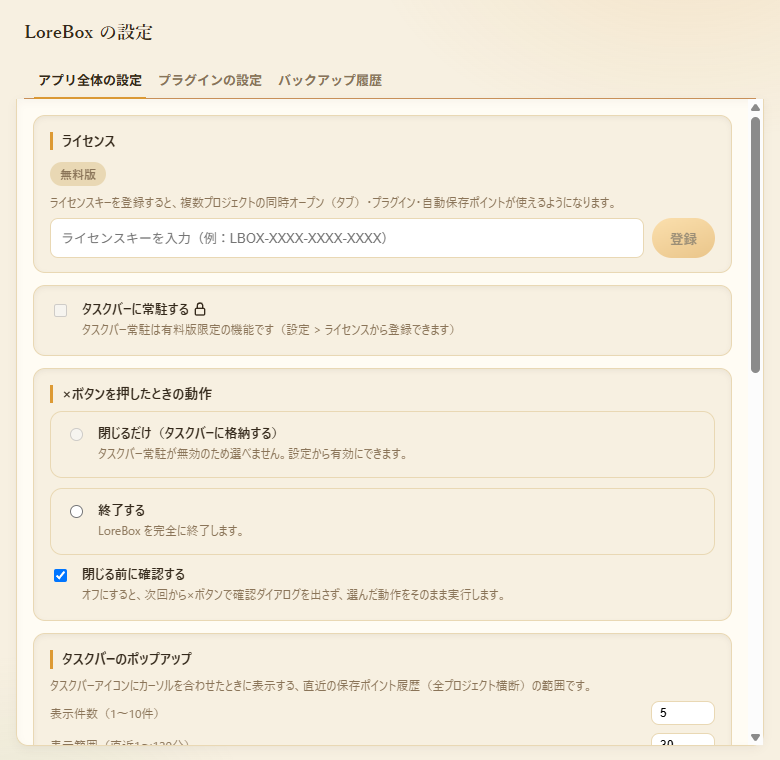Click the vertical scrollbar thumb

[x=755, y=245]
